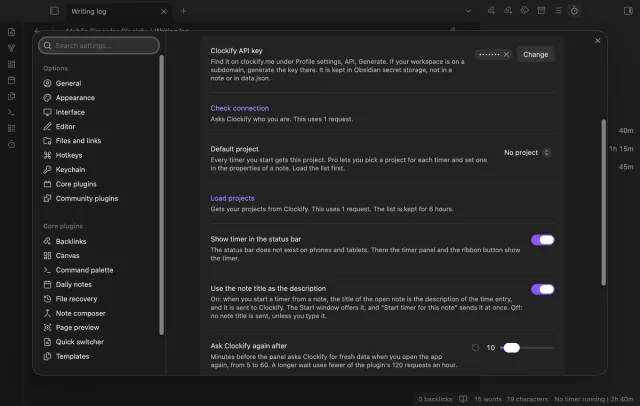Clear the stored Clockify API key
Viewport: 640px width, 406px height.
pos(506,54)
